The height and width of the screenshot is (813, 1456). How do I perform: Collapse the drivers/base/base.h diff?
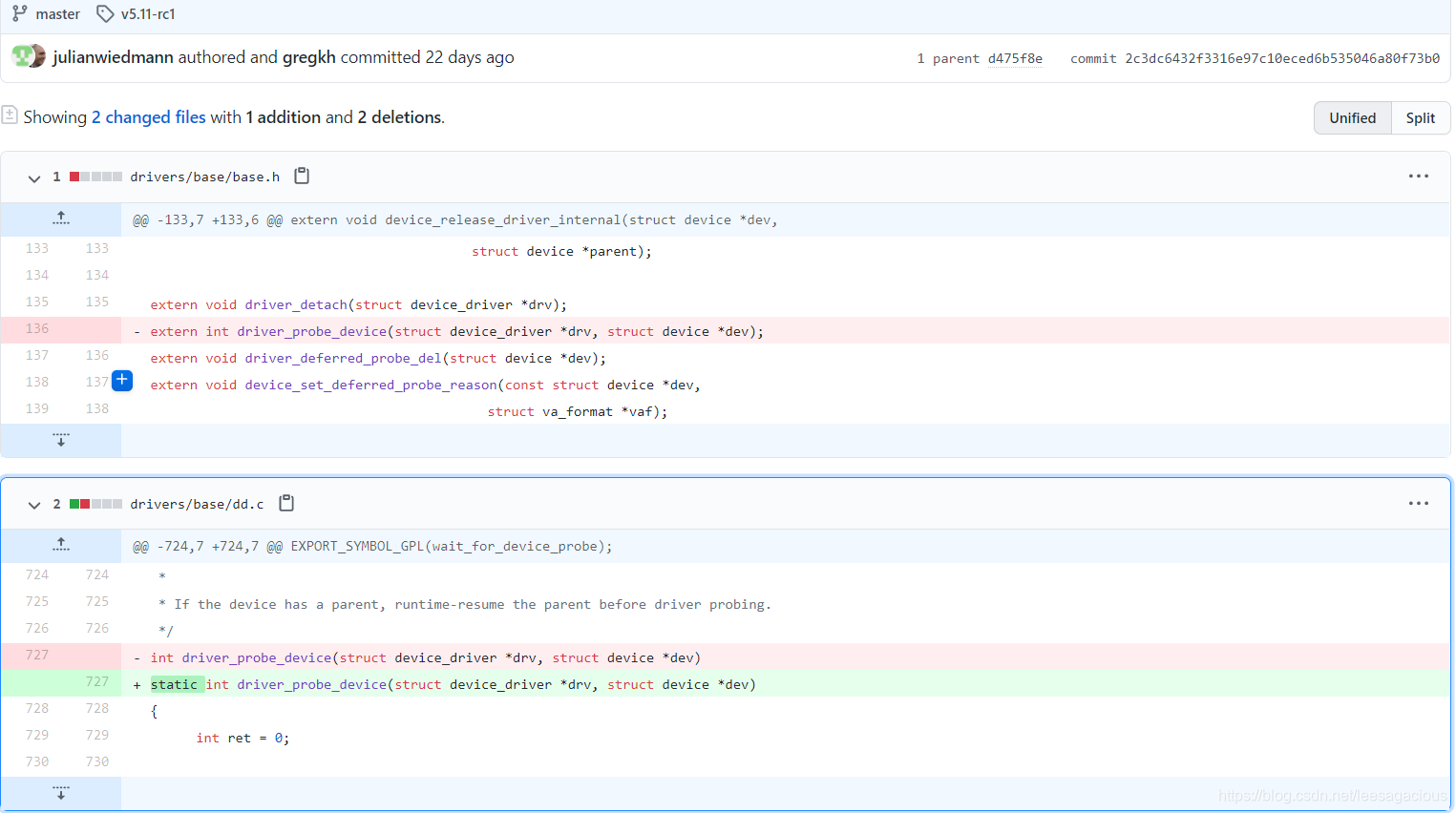coord(34,177)
